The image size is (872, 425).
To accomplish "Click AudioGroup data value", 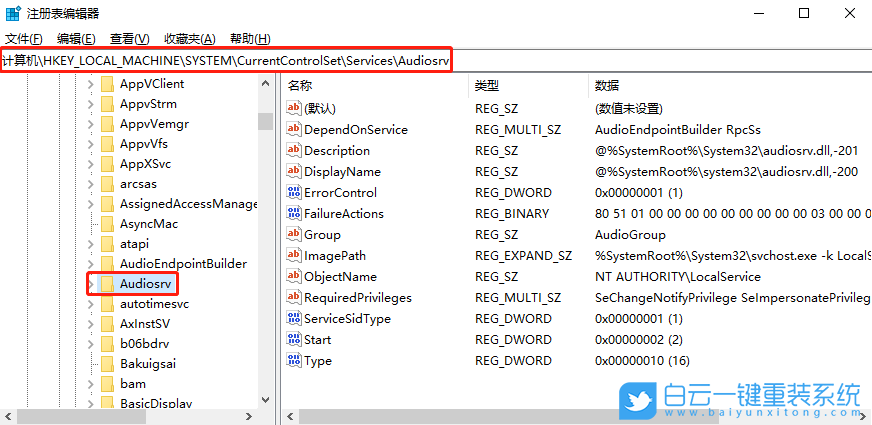I will click(630, 235).
